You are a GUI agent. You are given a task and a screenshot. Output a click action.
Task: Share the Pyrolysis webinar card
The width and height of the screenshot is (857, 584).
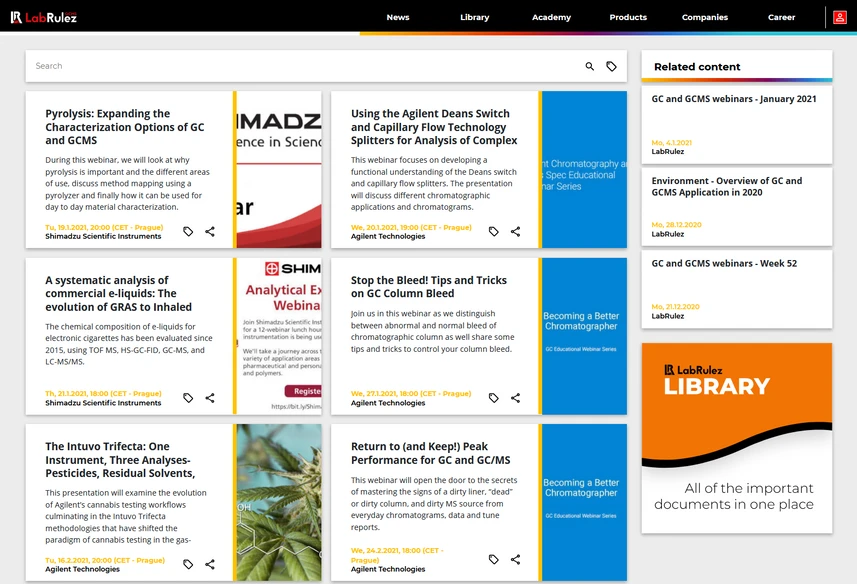210,232
